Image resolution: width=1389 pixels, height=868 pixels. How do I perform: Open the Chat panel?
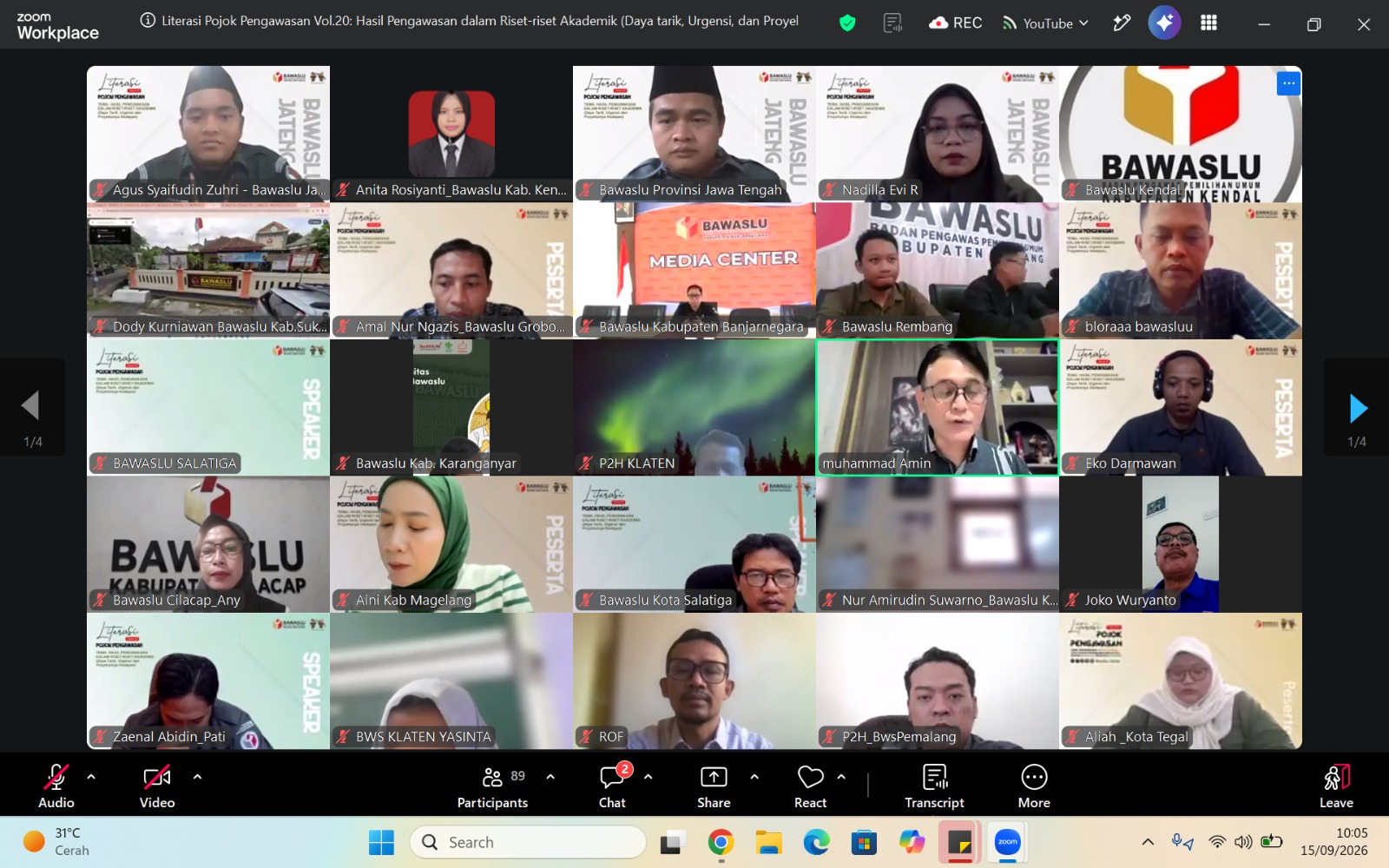coord(612,786)
